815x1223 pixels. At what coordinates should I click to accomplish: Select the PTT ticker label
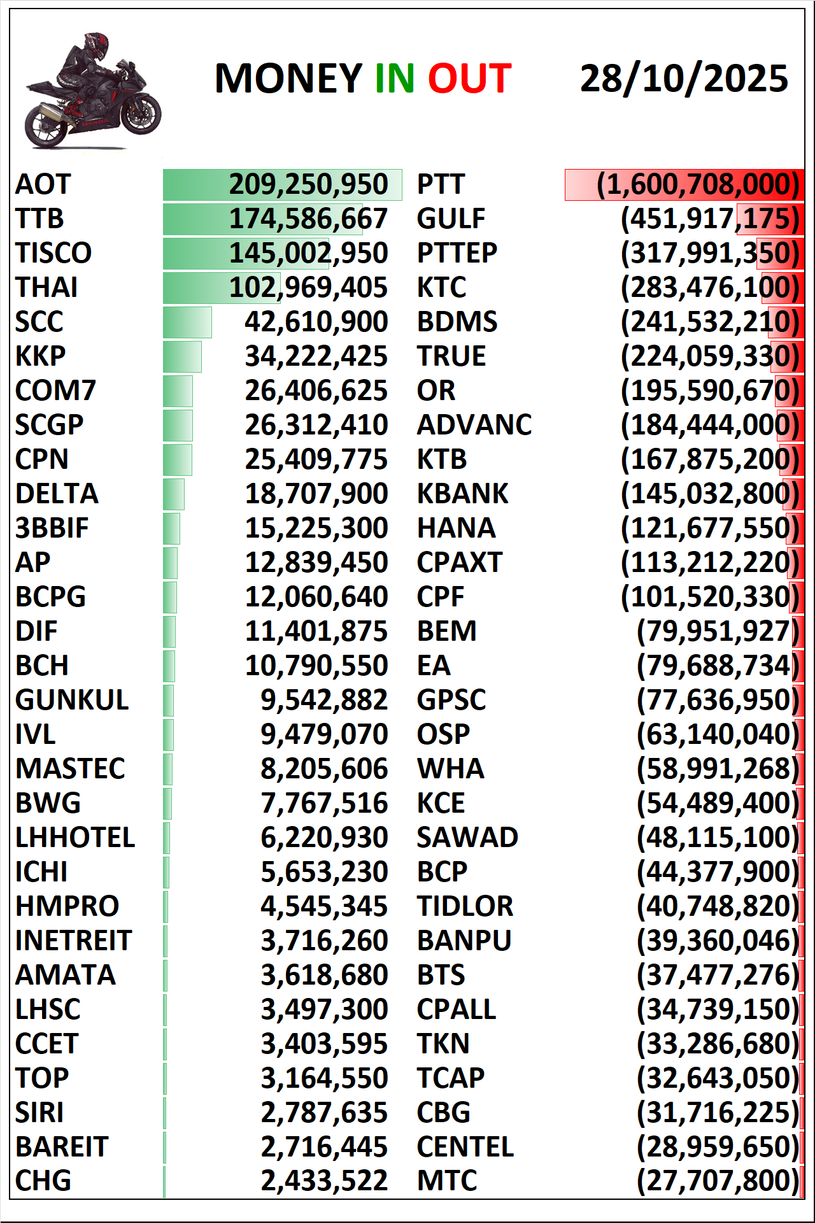tap(441, 184)
